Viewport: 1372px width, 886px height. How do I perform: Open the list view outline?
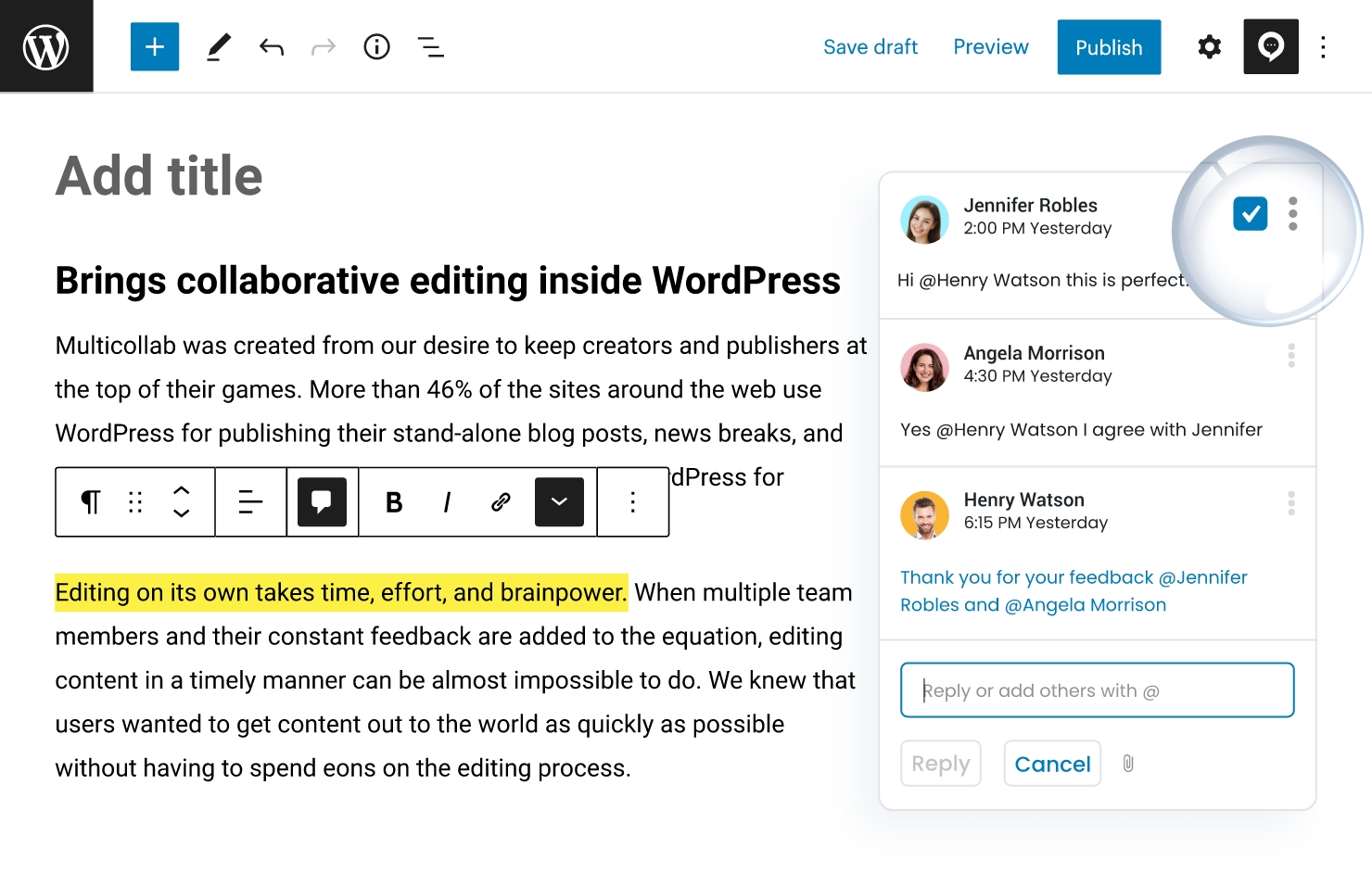pyautogui.click(x=430, y=46)
